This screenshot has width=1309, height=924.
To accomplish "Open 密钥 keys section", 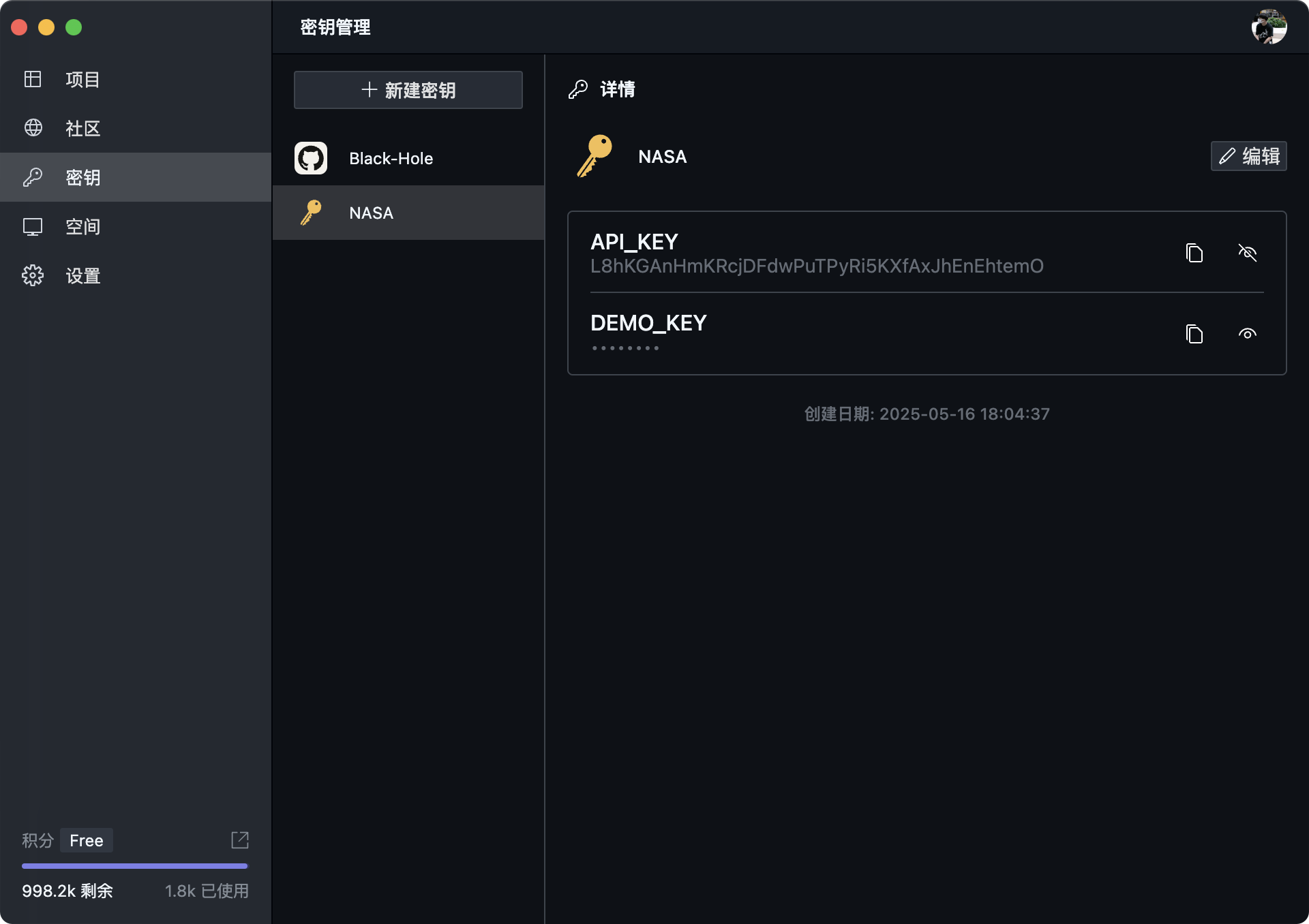I will click(x=82, y=177).
